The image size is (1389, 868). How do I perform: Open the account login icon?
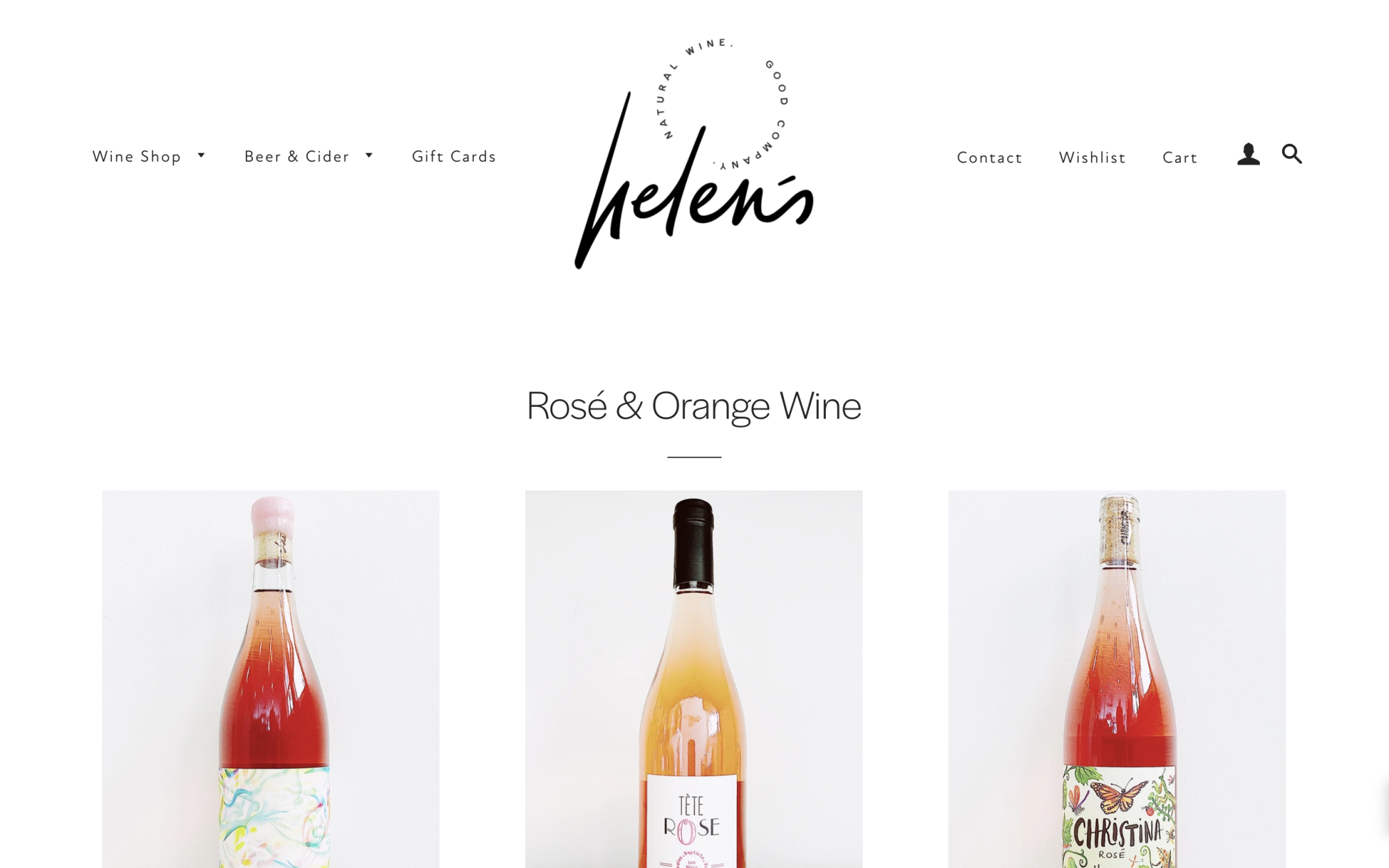click(1248, 154)
